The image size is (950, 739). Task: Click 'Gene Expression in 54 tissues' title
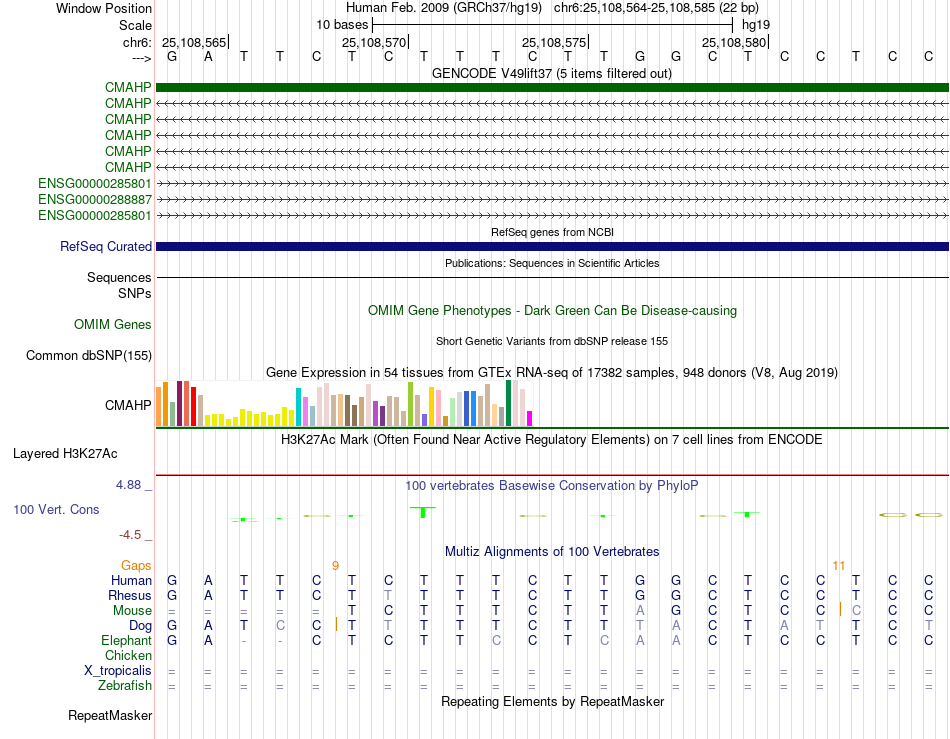coord(552,373)
